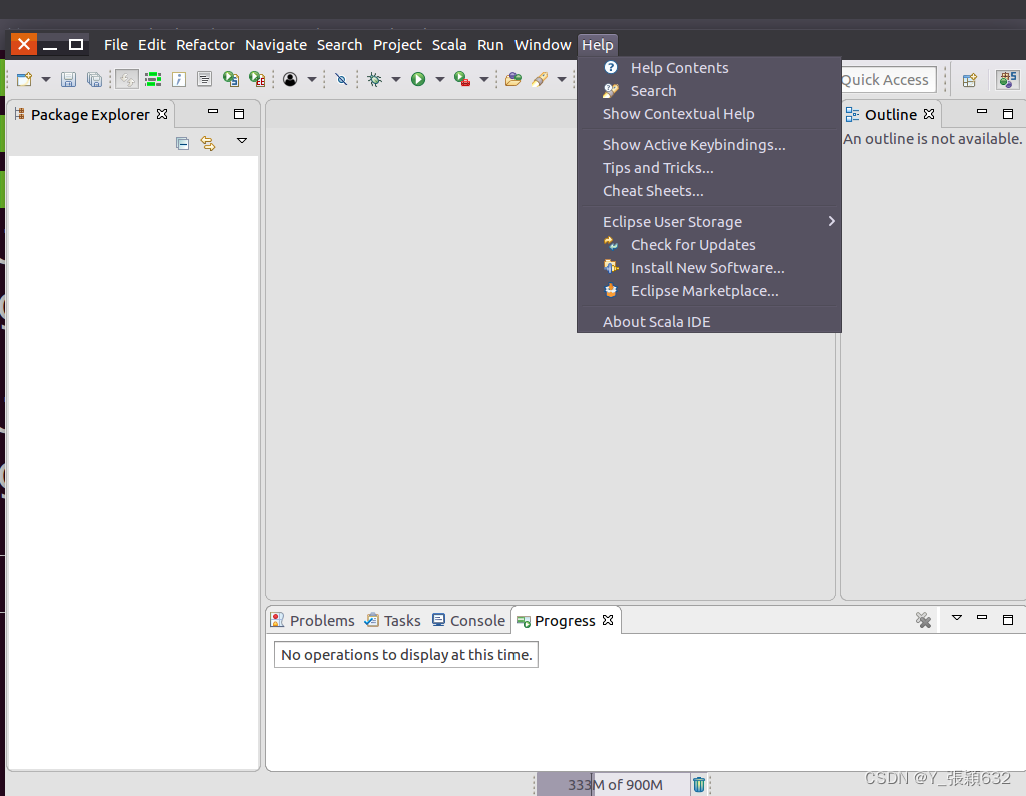The height and width of the screenshot is (796, 1026).
Task: Open the Refactor menu
Action: tap(205, 45)
